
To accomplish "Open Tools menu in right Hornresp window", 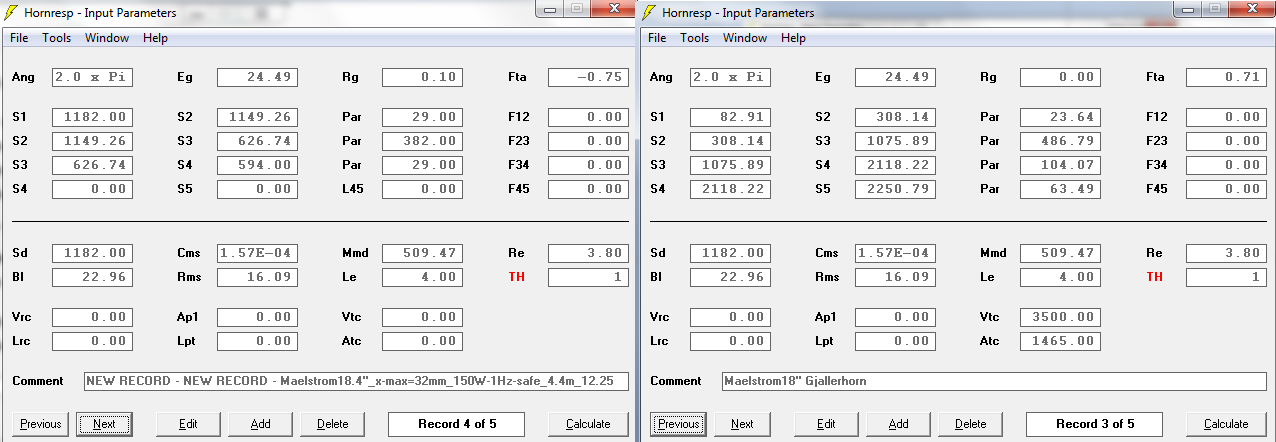I will [x=694, y=38].
